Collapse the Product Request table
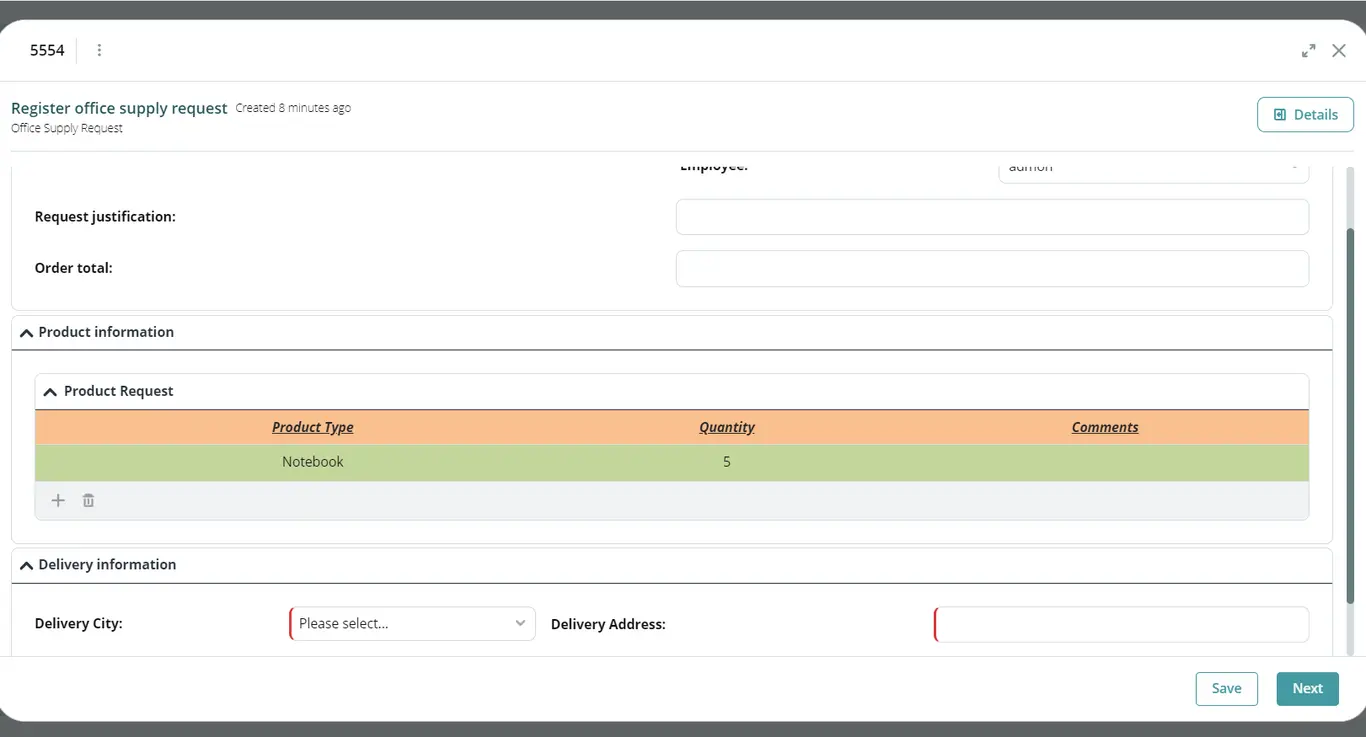 click(x=50, y=392)
